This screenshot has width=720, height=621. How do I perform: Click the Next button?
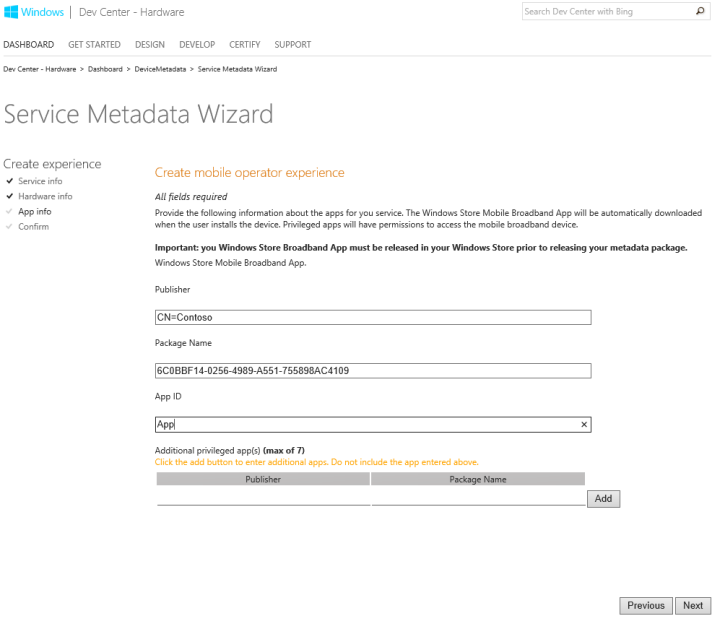point(693,605)
